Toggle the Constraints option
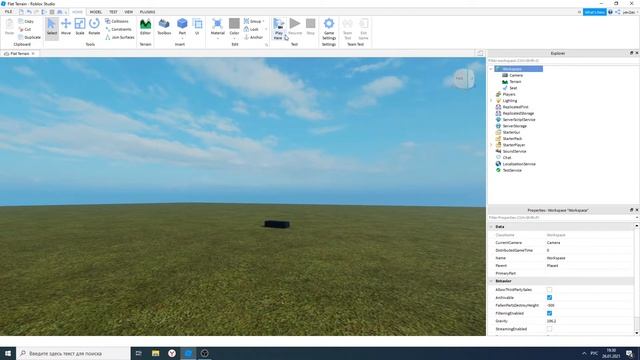Screen dimensions: 640x360 coord(118,29)
